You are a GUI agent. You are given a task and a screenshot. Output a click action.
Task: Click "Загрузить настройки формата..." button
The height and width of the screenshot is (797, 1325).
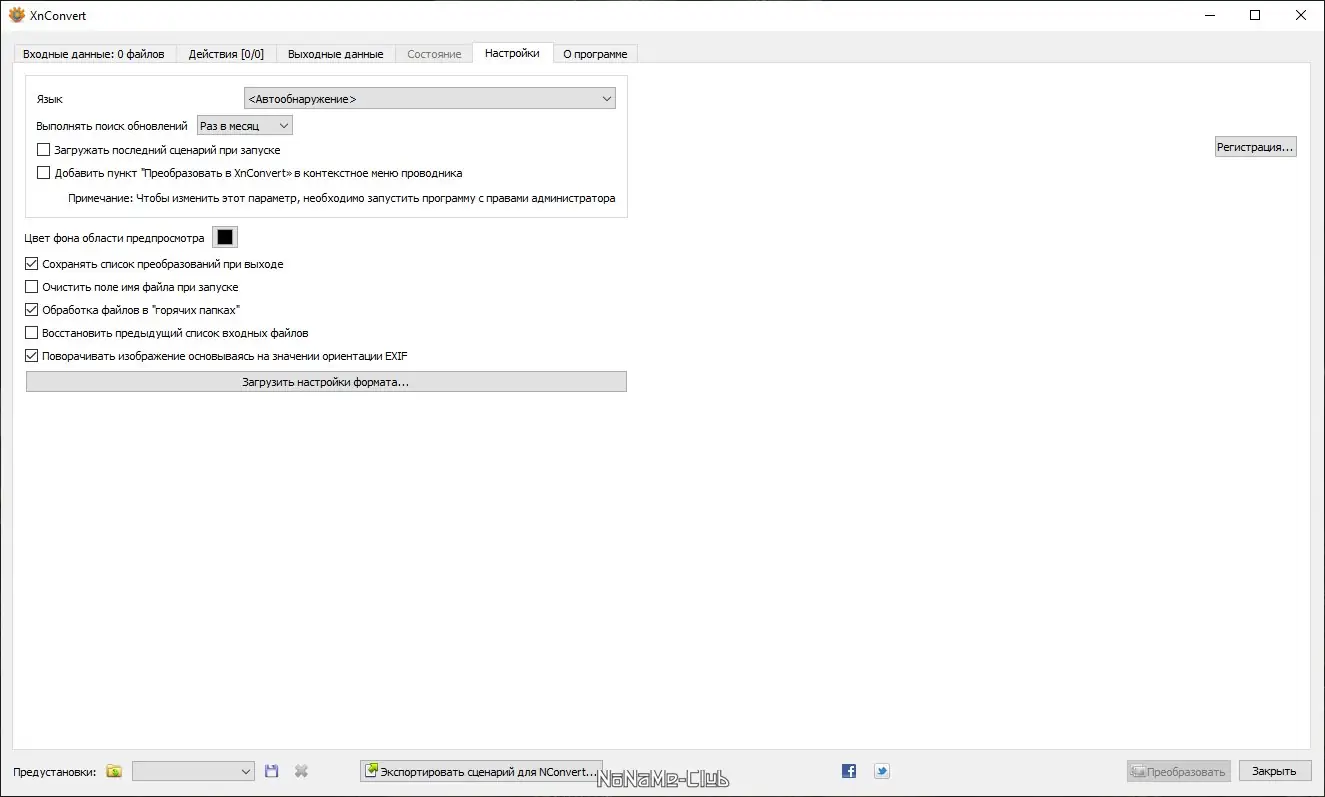point(326,382)
